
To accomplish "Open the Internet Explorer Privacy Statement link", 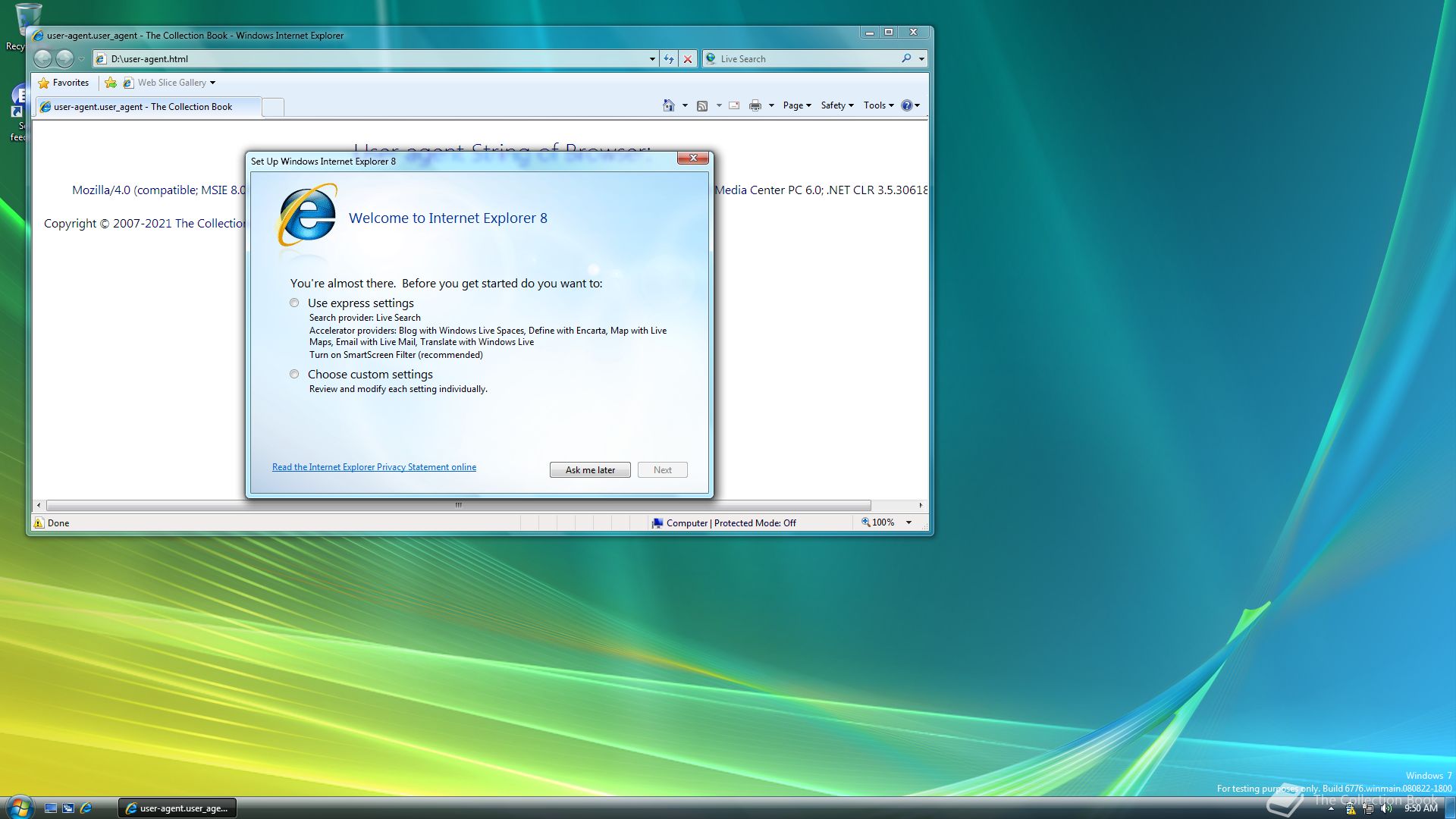I will (x=374, y=467).
